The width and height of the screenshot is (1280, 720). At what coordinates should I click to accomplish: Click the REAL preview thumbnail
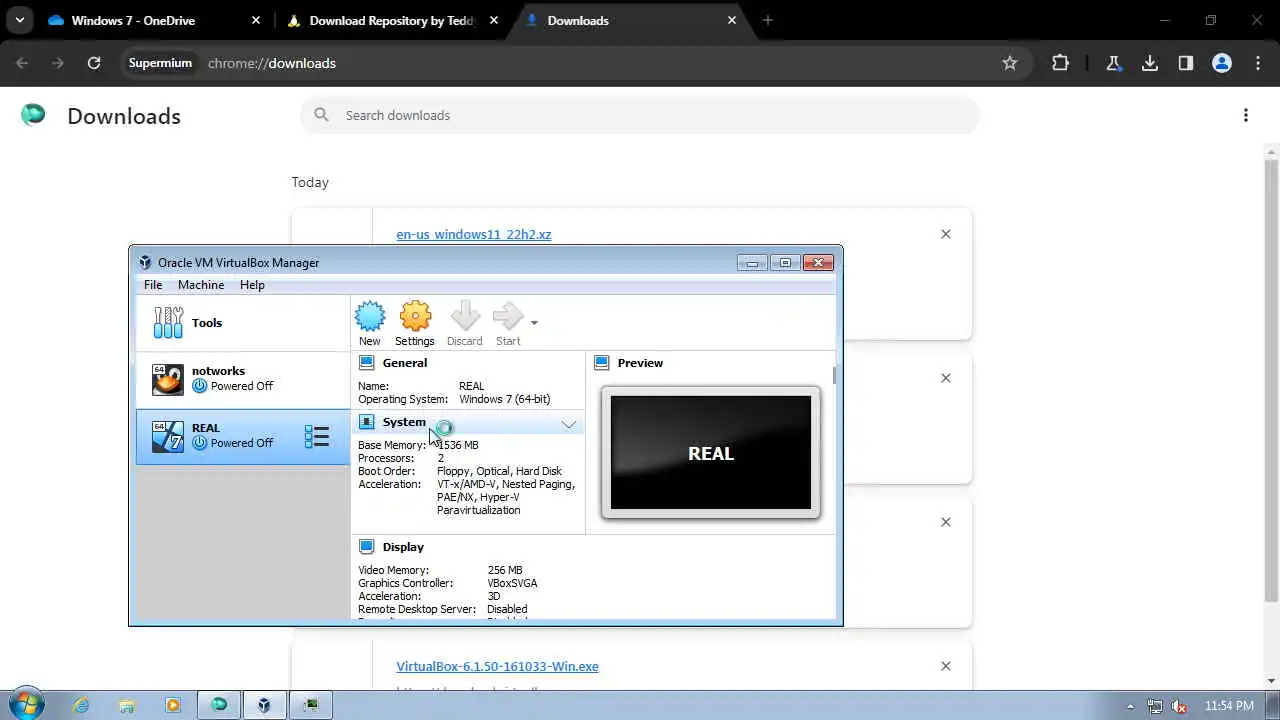pos(711,453)
